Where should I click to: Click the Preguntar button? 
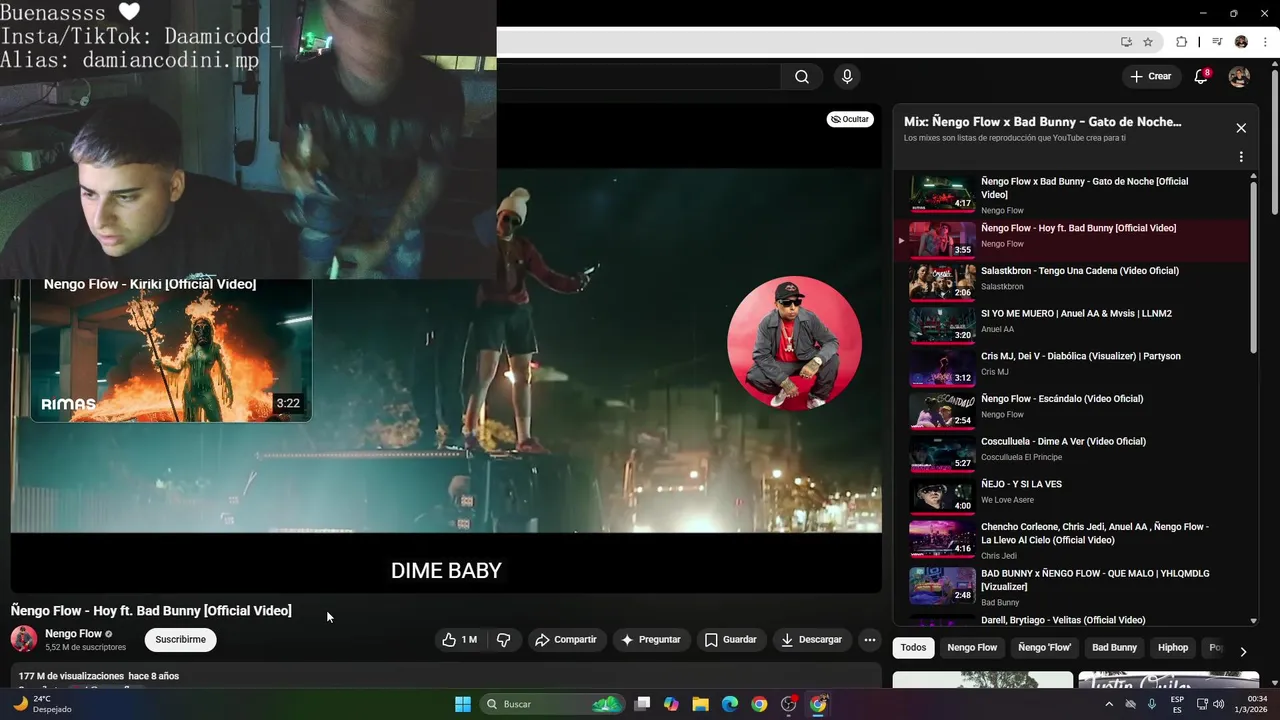point(651,640)
